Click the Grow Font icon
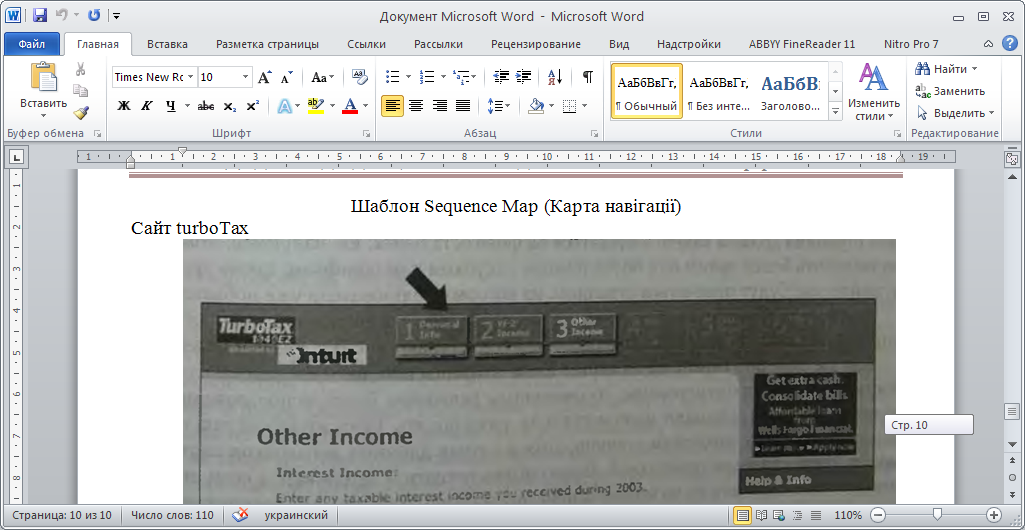The width and height of the screenshot is (1025, 530). (264, 77)
